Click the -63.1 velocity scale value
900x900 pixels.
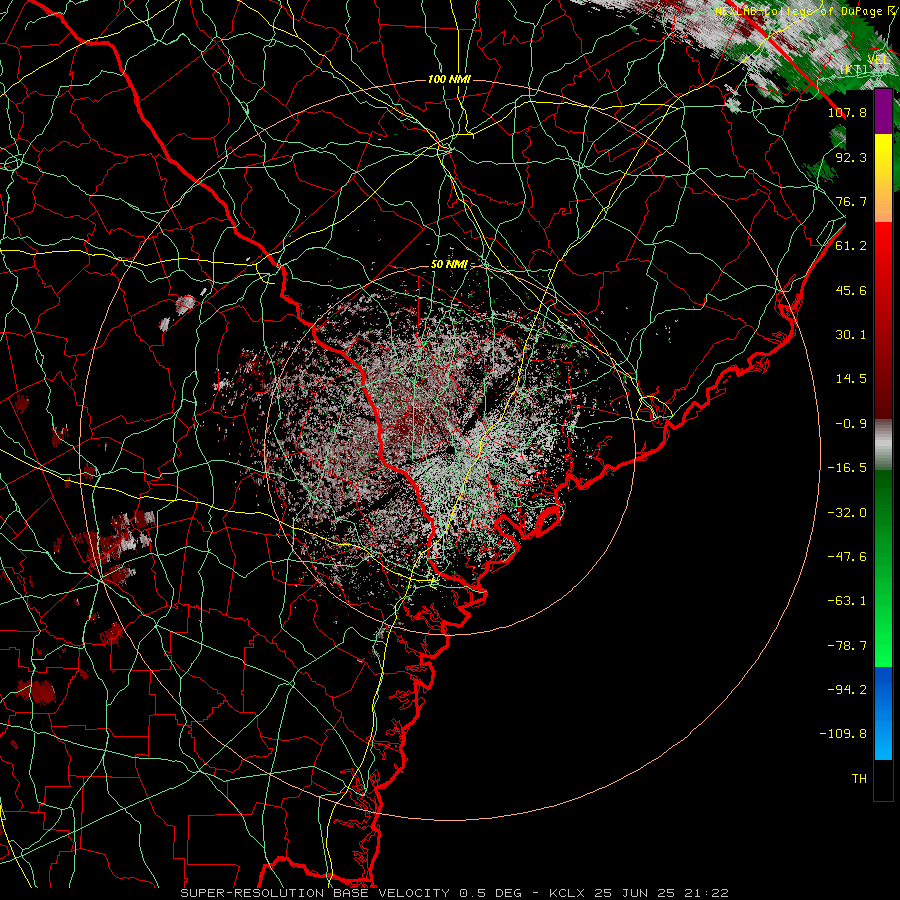click(x=847, y=601)
